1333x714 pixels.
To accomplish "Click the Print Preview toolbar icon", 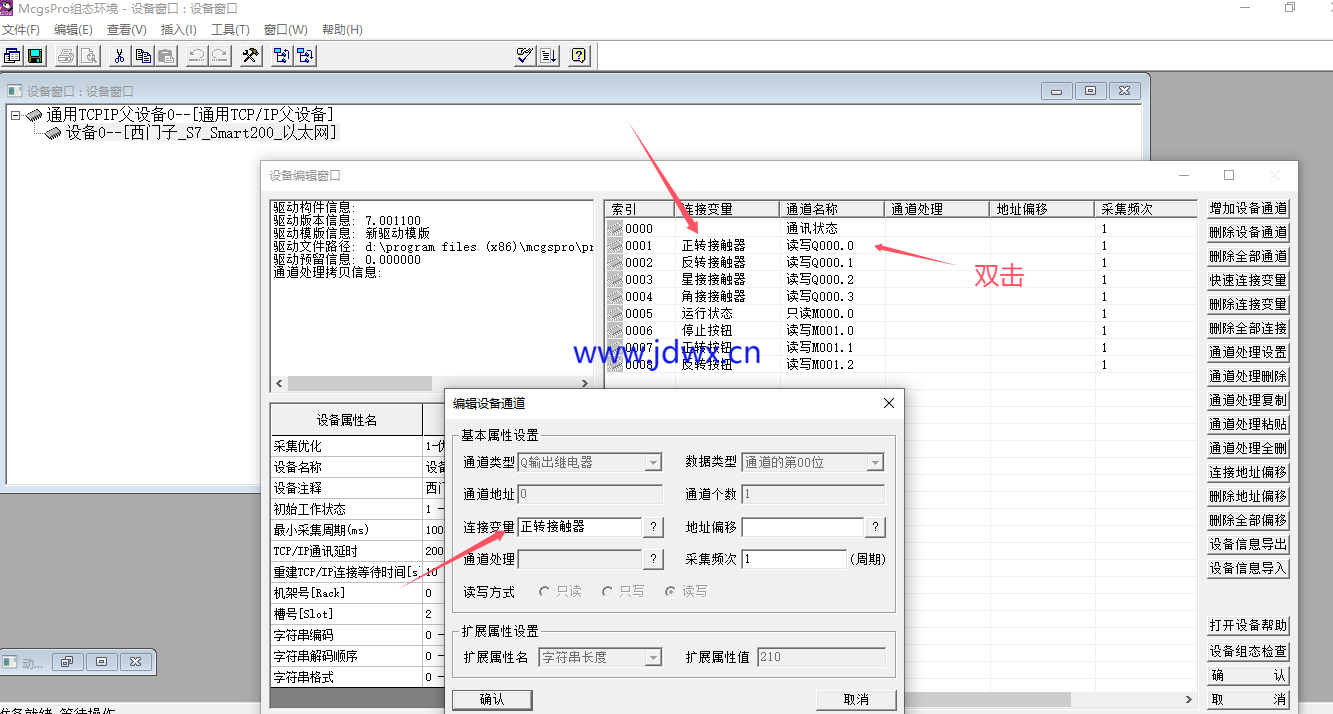I will [x=89, y=56].
